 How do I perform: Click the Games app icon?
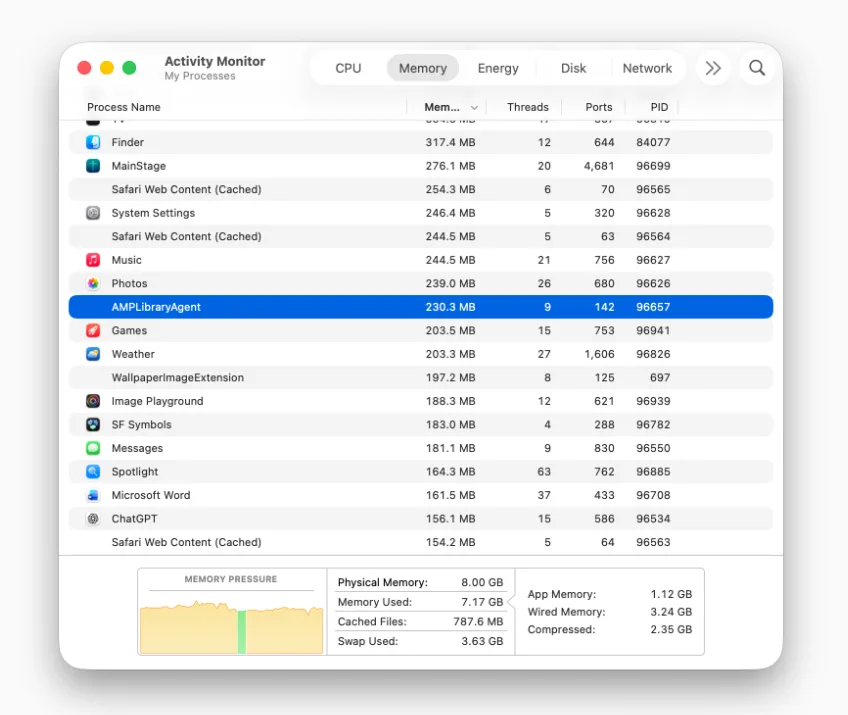[x=93, y=330]
